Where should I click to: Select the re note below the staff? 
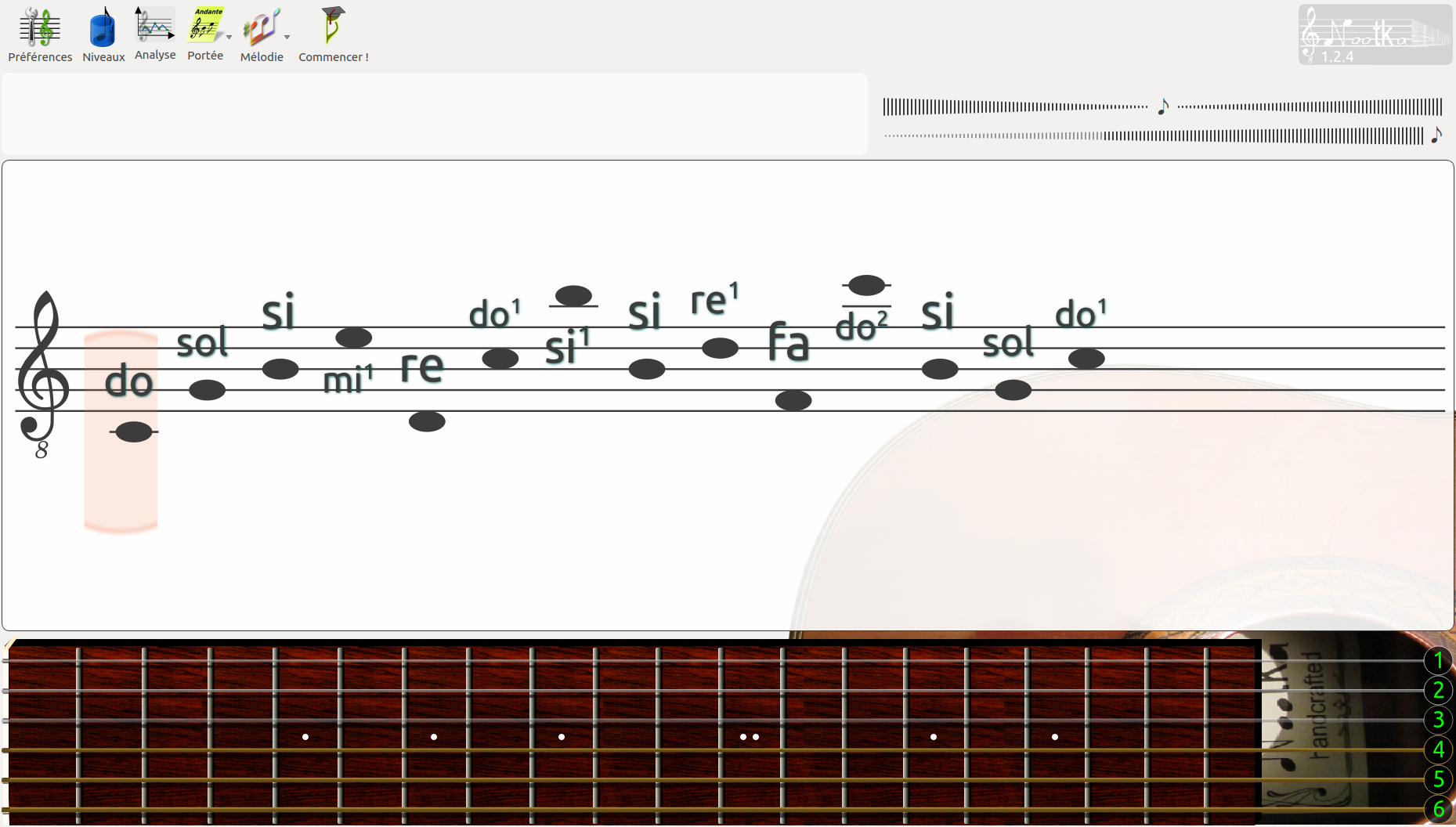tap(427, 421)
